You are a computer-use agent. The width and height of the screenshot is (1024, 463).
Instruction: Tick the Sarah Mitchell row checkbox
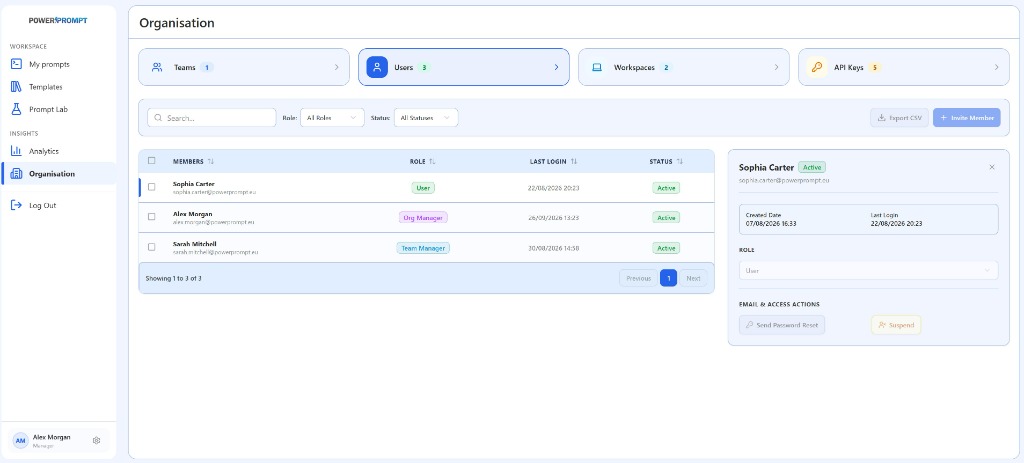pos(152,247)
